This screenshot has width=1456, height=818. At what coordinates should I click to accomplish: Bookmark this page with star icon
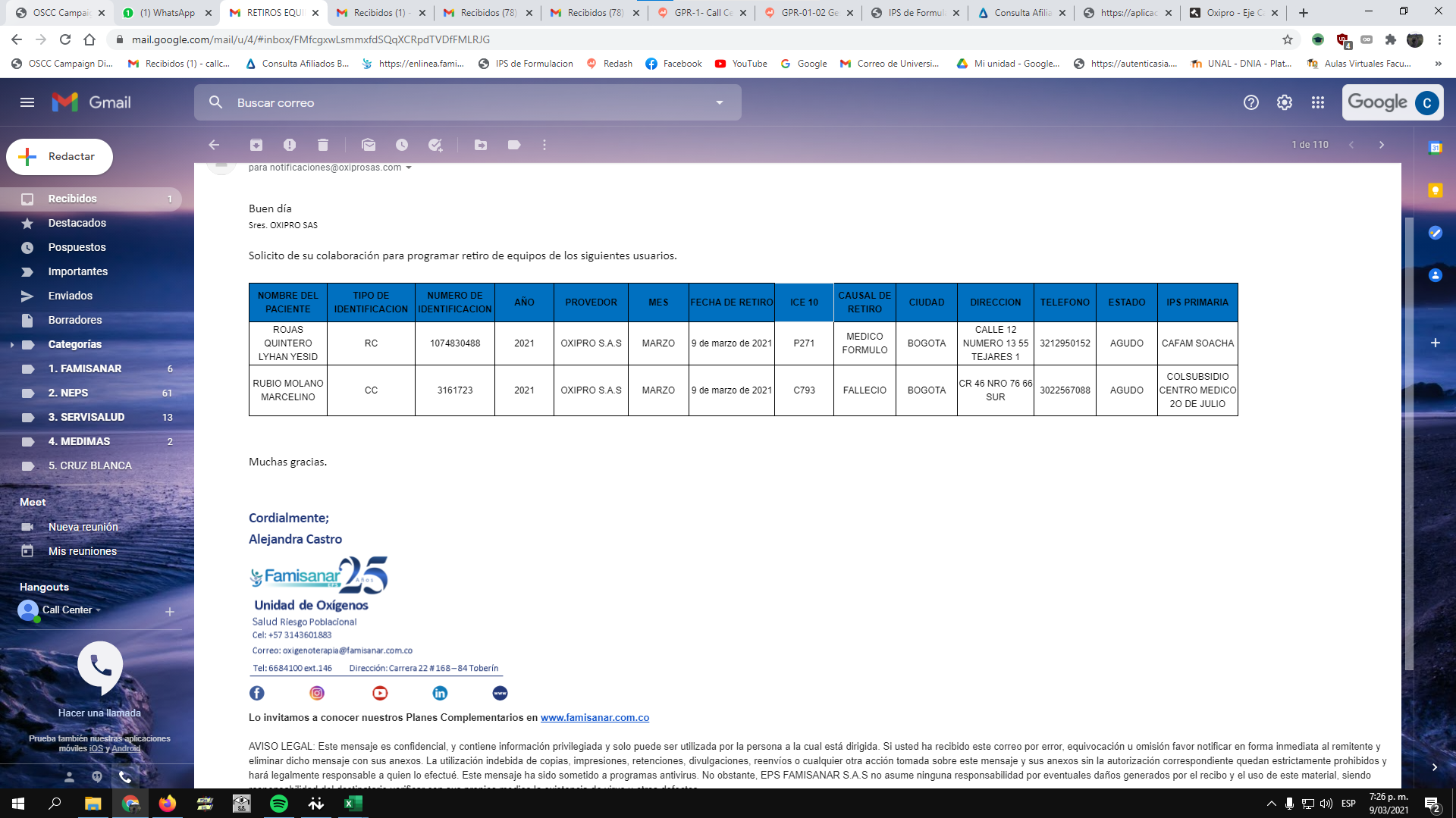[x=1288, y=39]
